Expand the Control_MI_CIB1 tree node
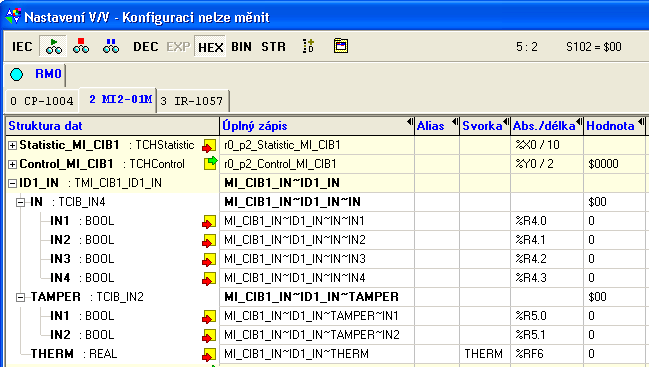 pos(12,164)
